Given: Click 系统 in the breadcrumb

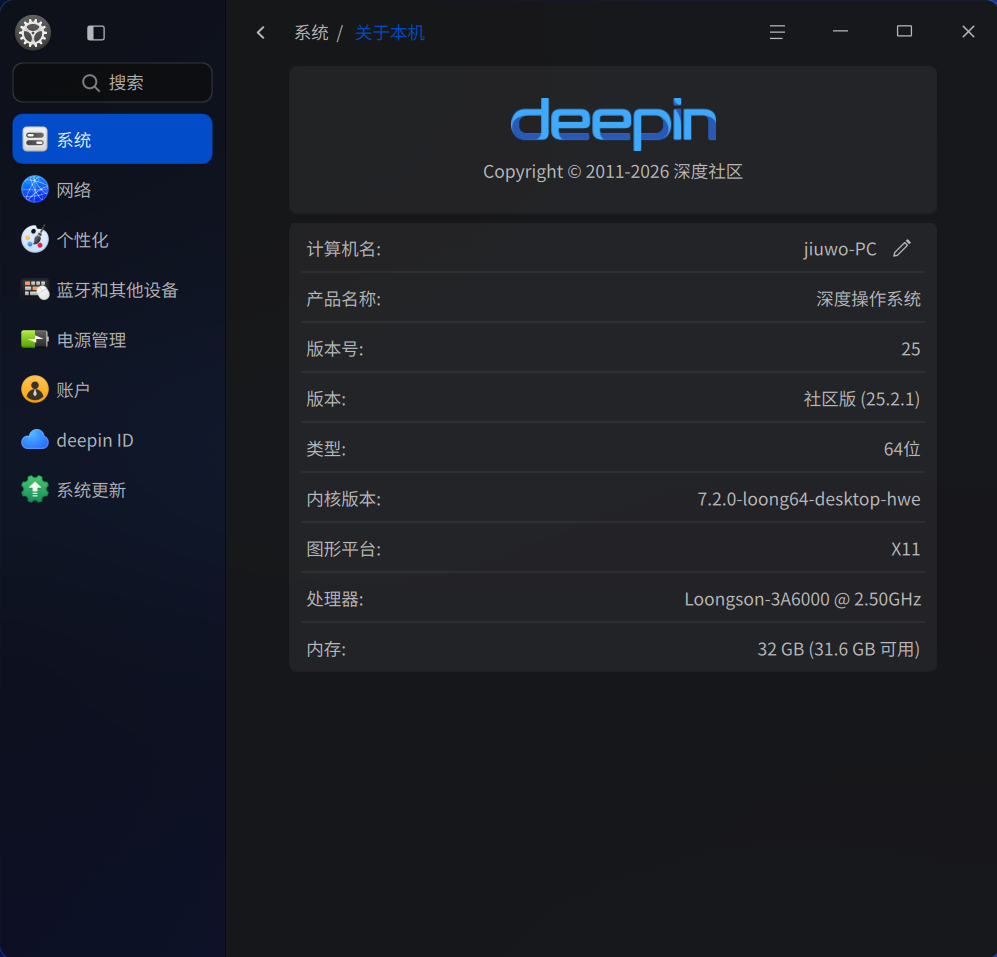Looking at the screenshot, I should (312, 32).
